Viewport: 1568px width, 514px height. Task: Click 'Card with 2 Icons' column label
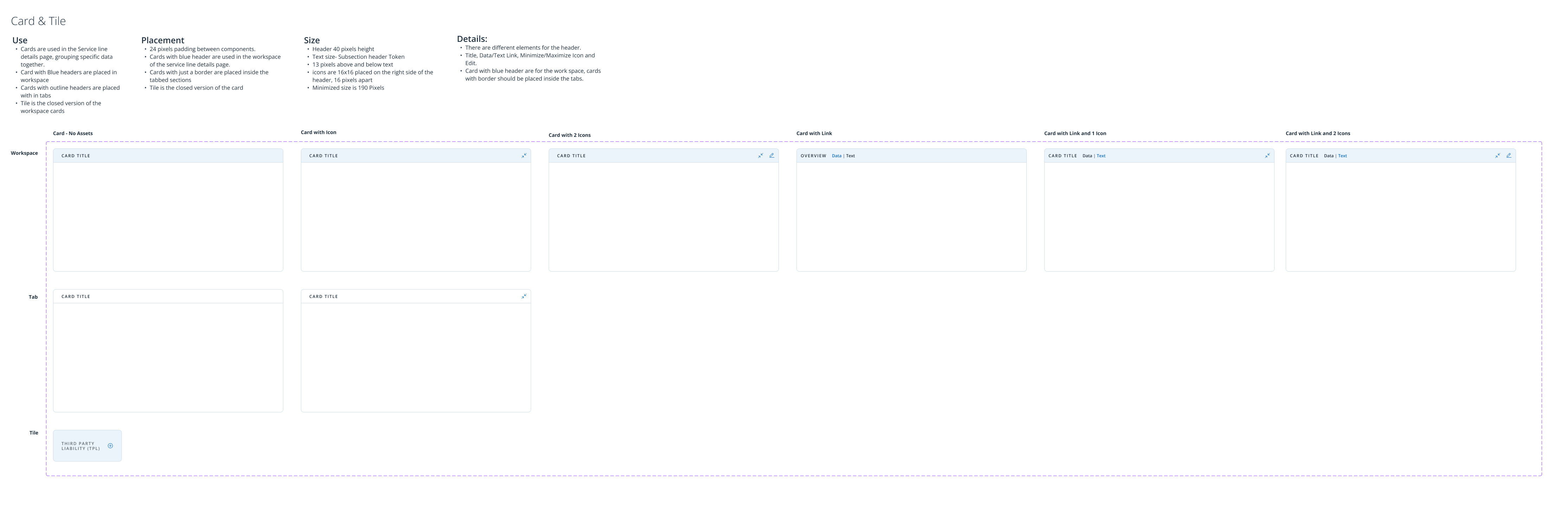click(x=569, y=135)
